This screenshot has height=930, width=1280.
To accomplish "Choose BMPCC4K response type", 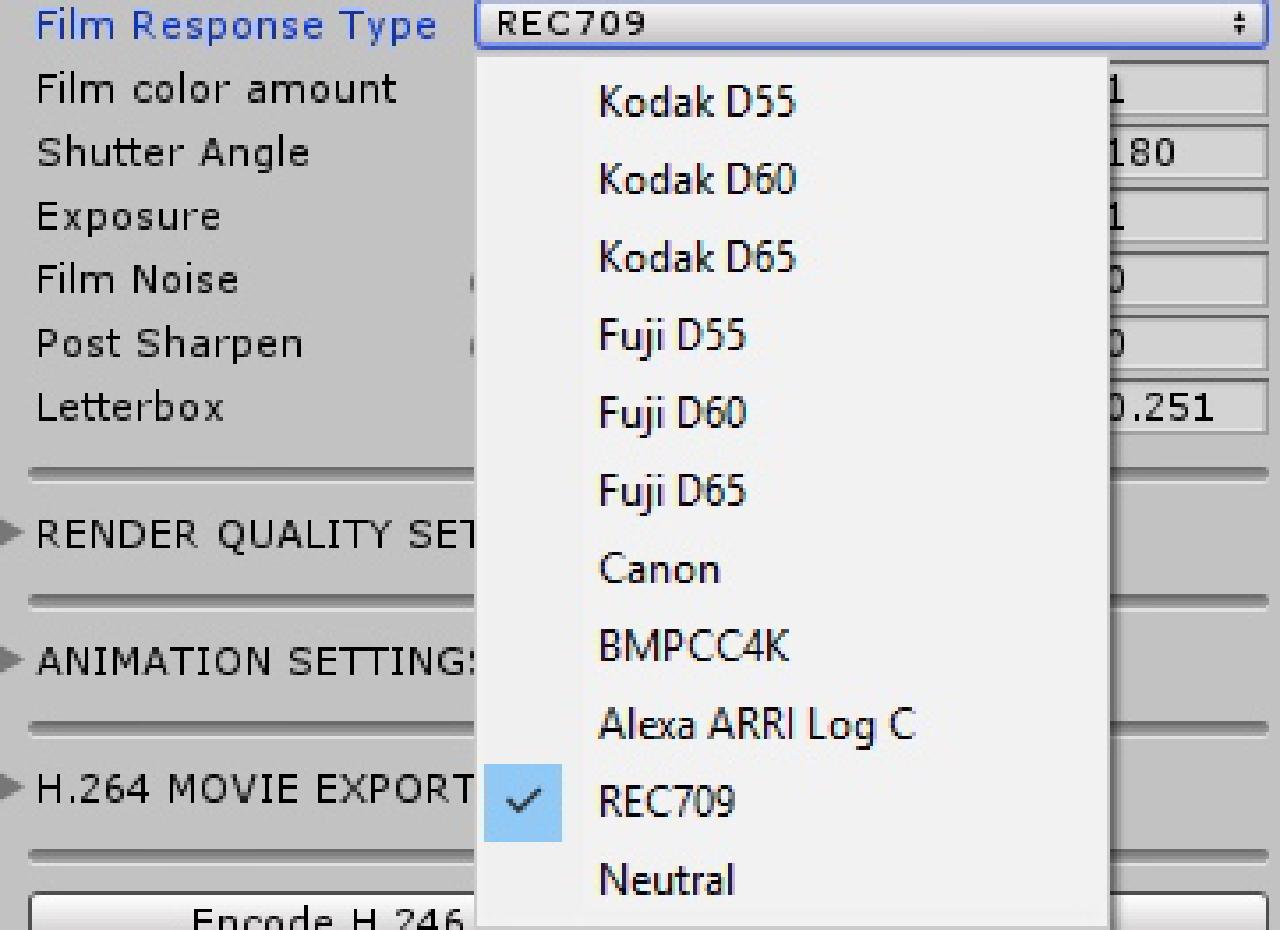I will coord(793,647).
